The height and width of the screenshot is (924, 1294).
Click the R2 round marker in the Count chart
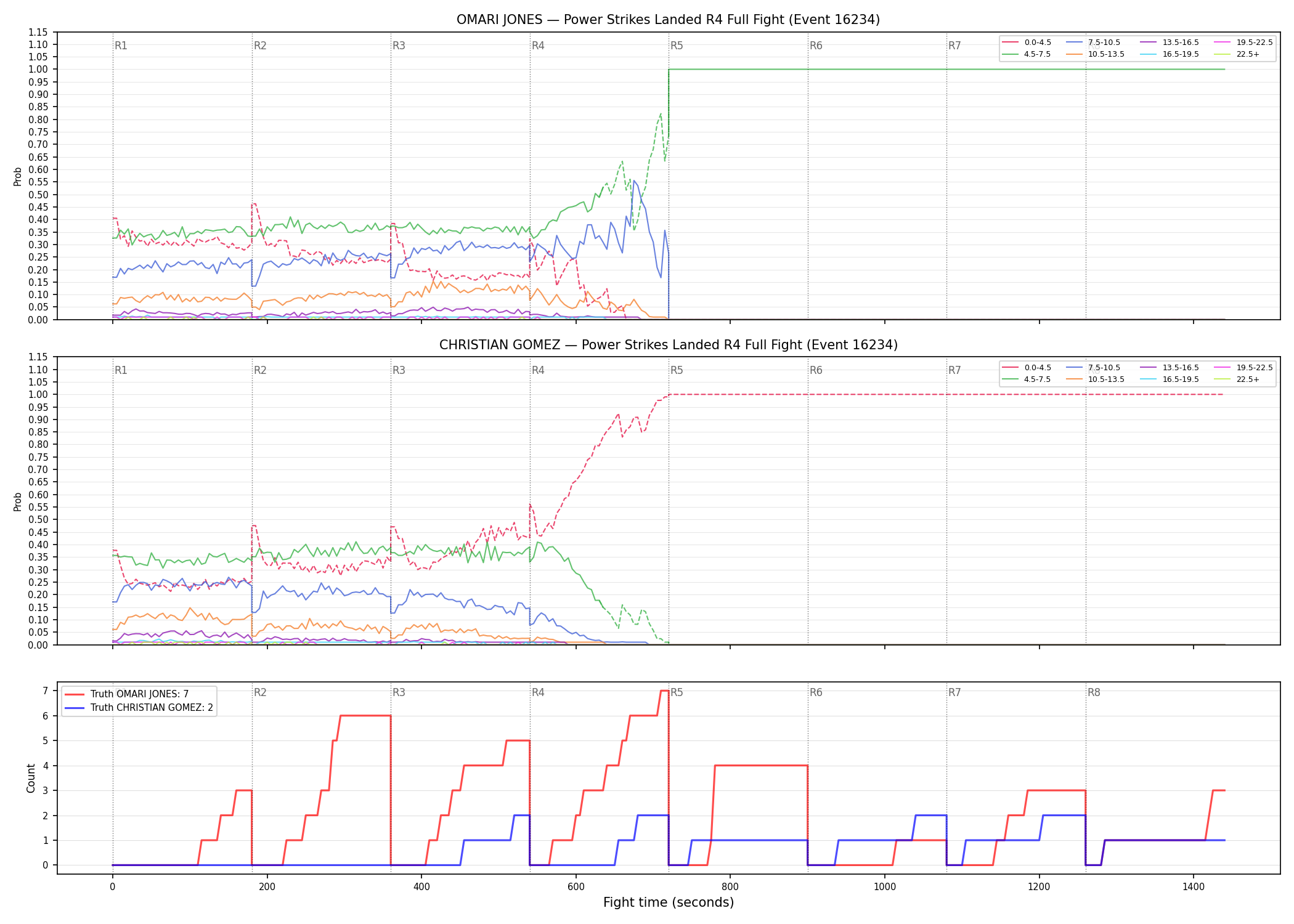[x=260, y=692]
